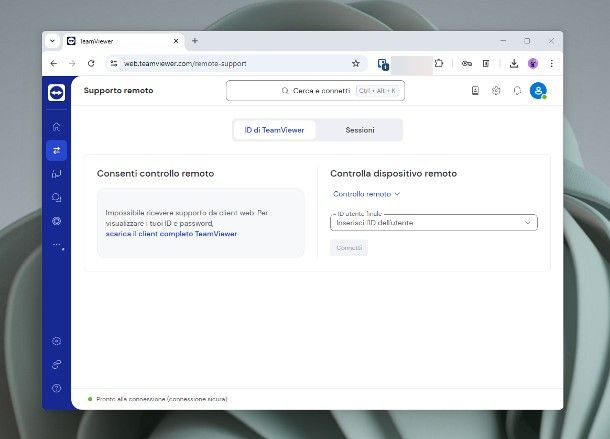Click the Cerca e connetti search box

(x=316, y=91)
